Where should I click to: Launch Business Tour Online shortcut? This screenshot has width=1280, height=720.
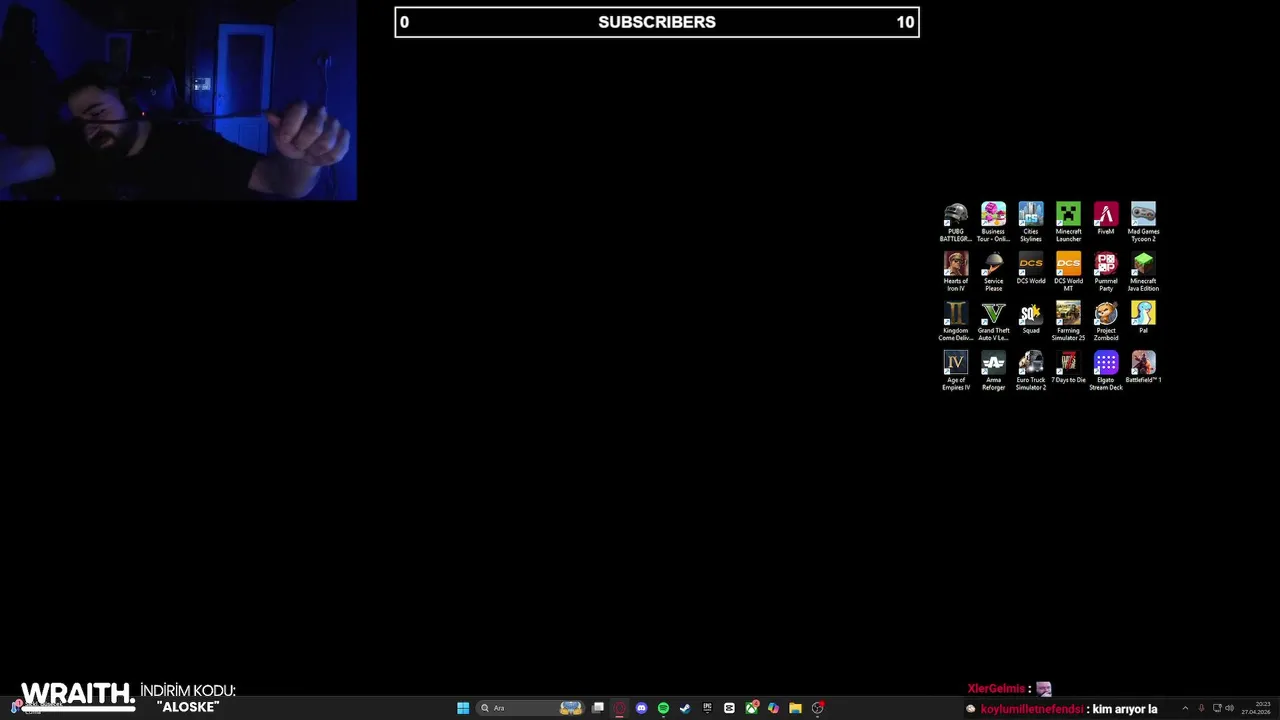(x=993, y=222)
